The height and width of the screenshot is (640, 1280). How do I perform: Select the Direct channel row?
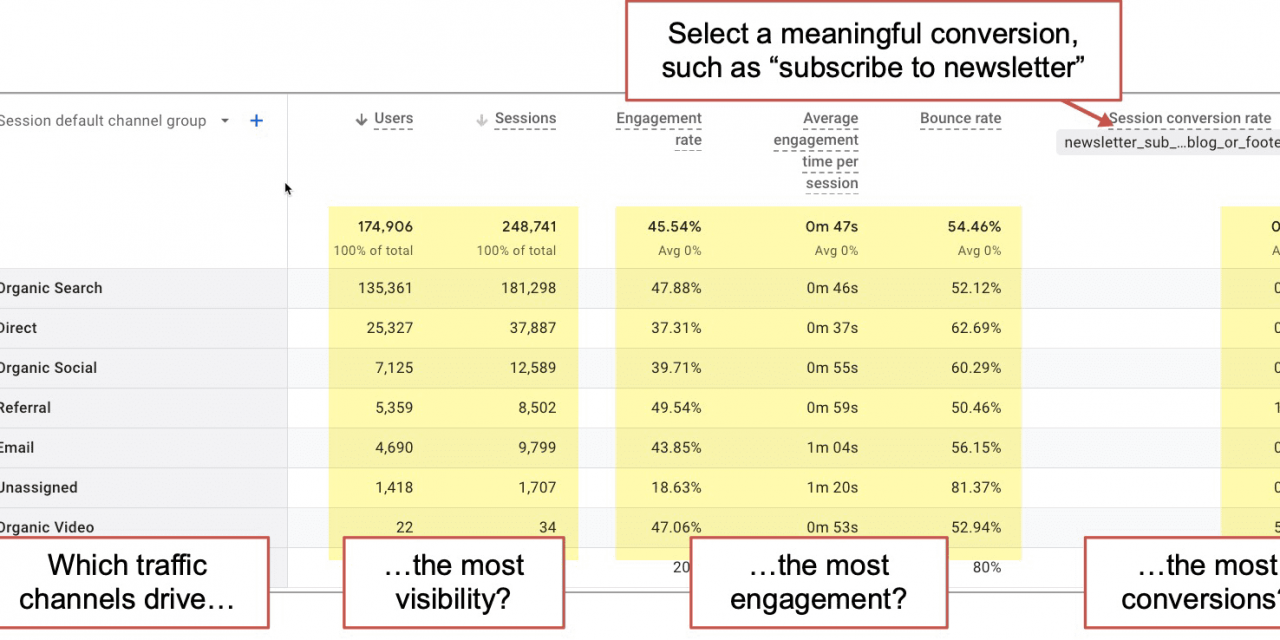[18, 328]
